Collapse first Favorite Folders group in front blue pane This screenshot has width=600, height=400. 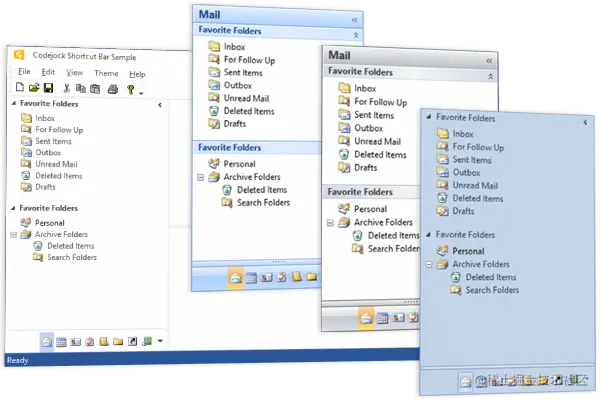(429, 117)
